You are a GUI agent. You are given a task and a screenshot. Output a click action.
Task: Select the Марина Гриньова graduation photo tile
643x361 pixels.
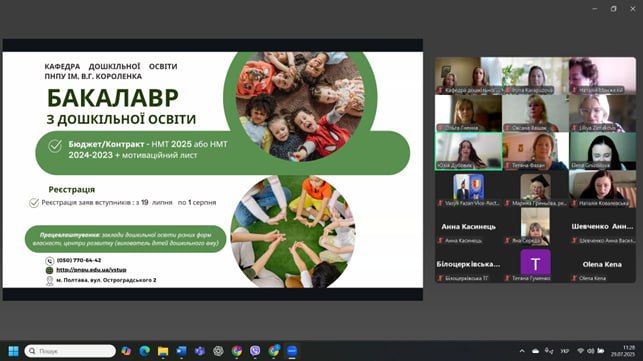pyautogui.click(x=535, y=189)
